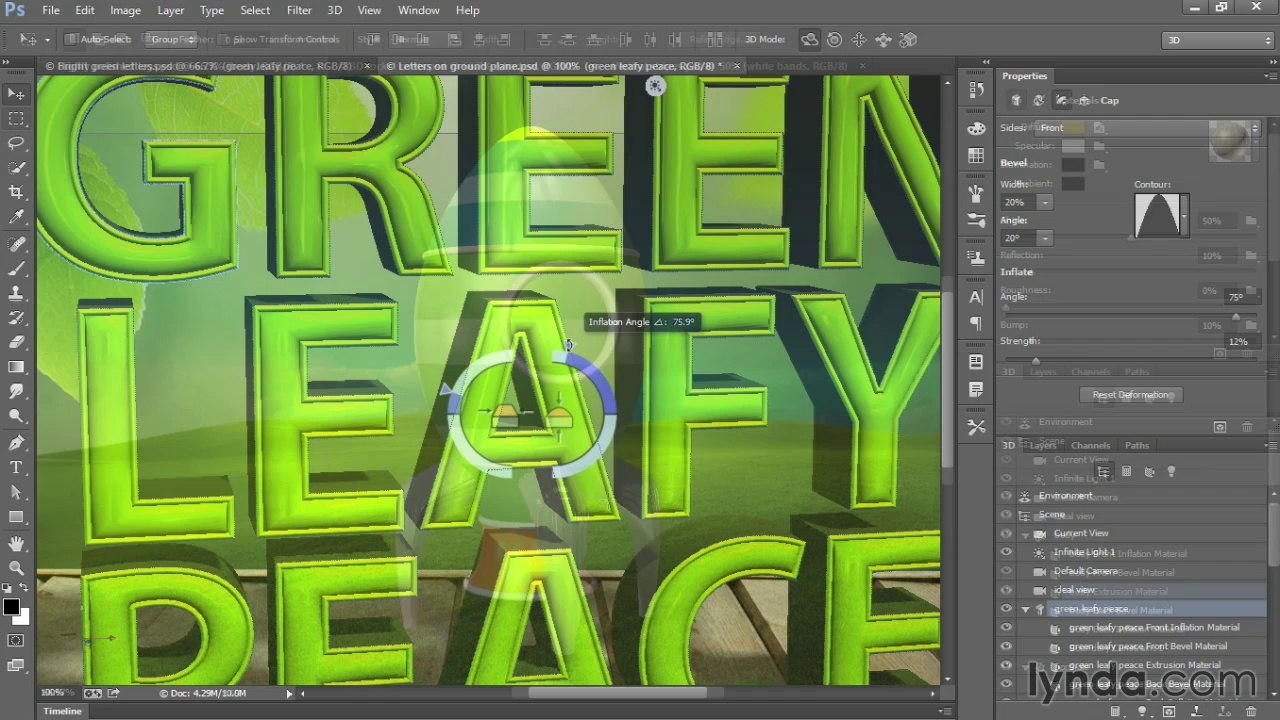Open the Mesh properties tab icon
This screenshot has width=1280, height=720.
[1016, 100]
